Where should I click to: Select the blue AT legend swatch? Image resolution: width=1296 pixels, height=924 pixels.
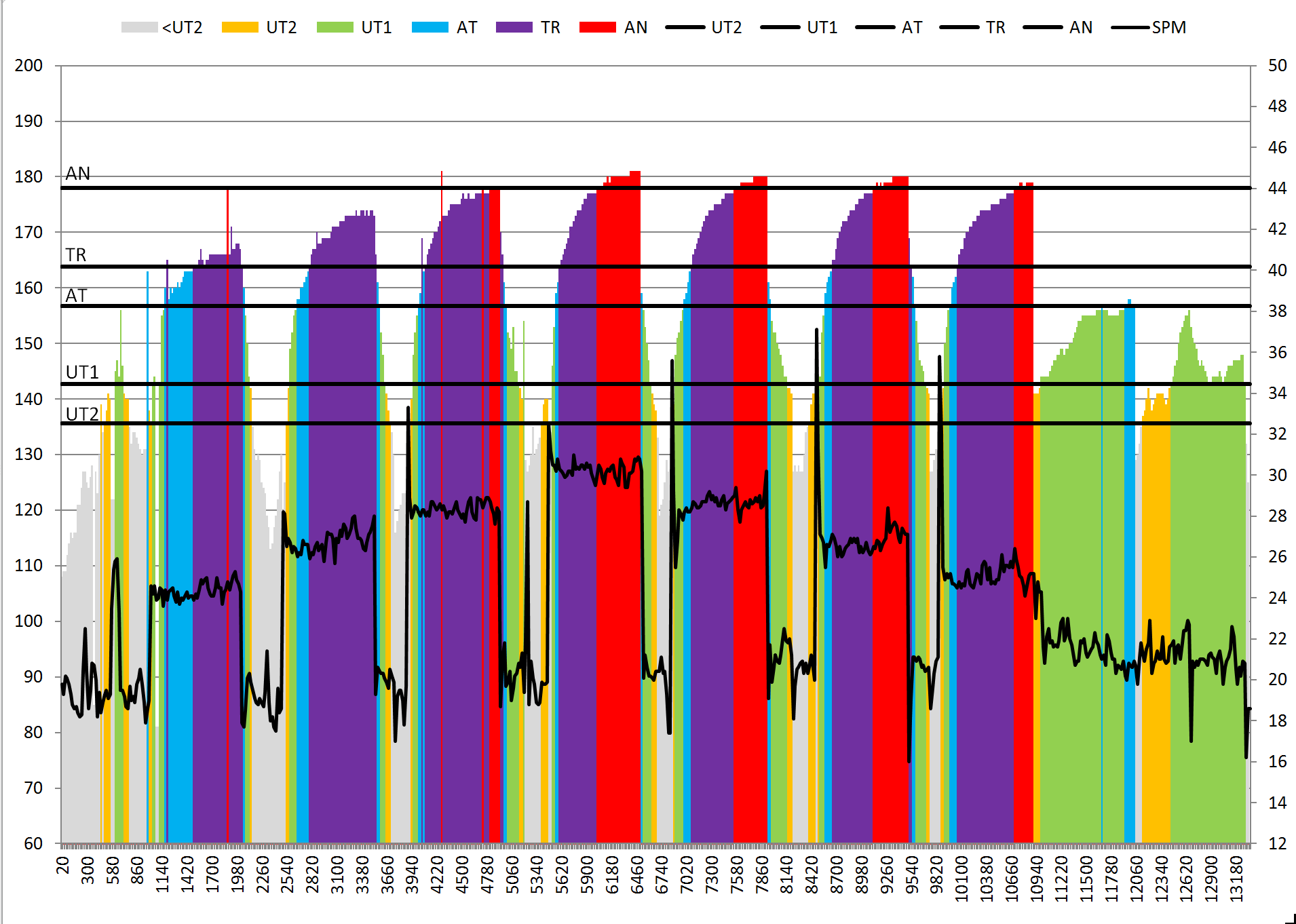(x=430, y=28)
